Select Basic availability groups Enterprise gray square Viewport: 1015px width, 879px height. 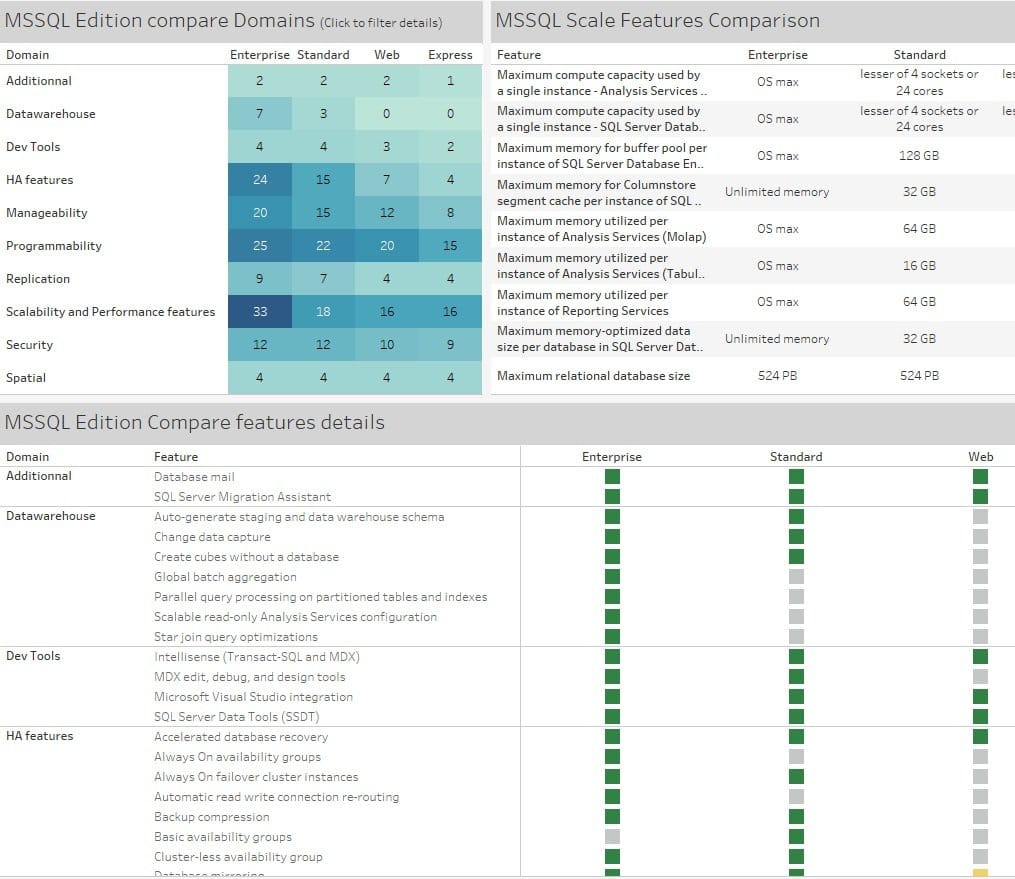coord(612,836)
